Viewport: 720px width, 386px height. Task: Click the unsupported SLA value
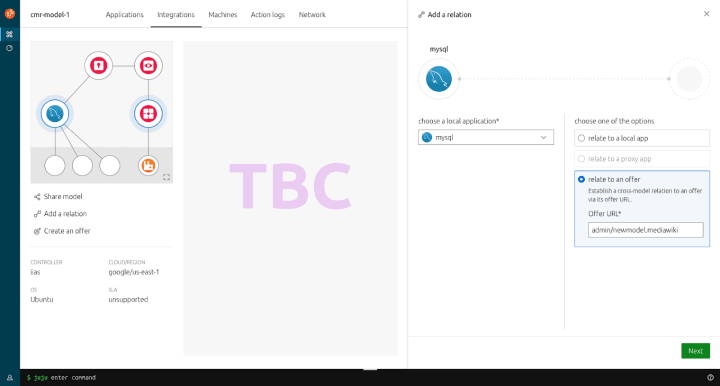click(x=128, y=299)
